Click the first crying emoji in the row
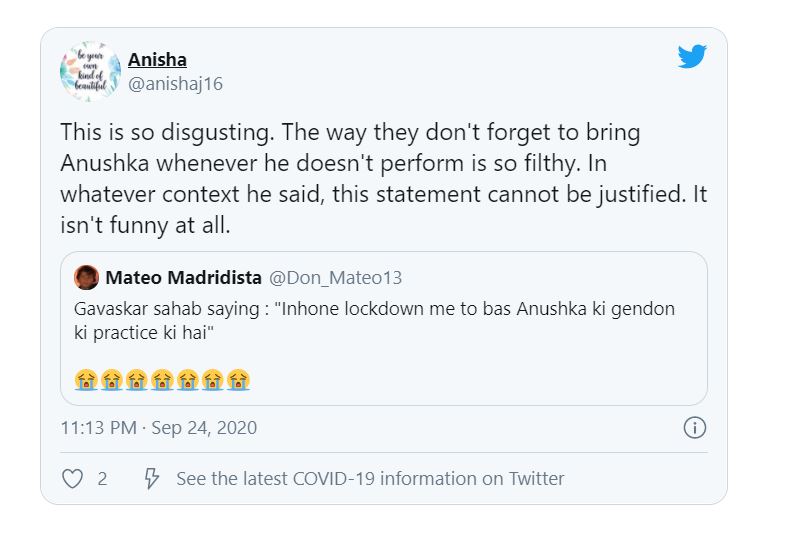Image resolution: width=798 pixels, height=547 pixels. (85, 379)
